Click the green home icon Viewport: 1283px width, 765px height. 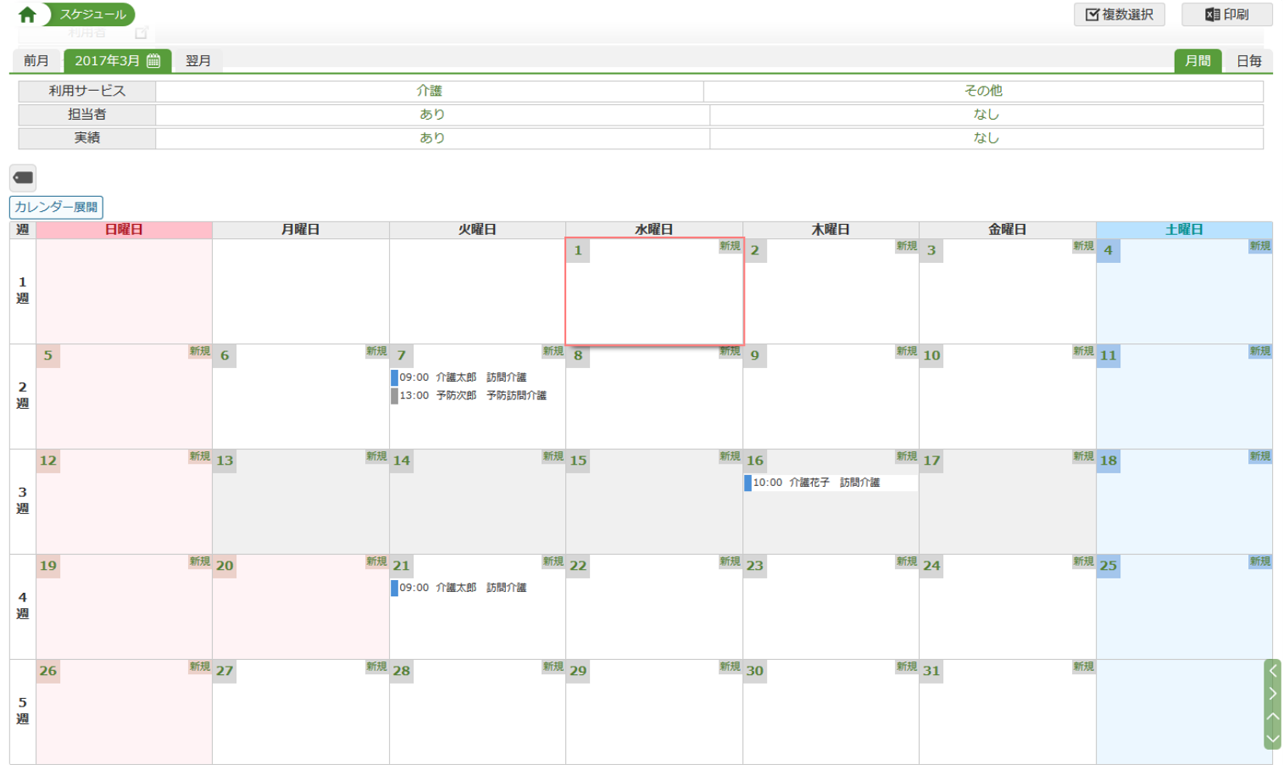(x=27, y=15)
